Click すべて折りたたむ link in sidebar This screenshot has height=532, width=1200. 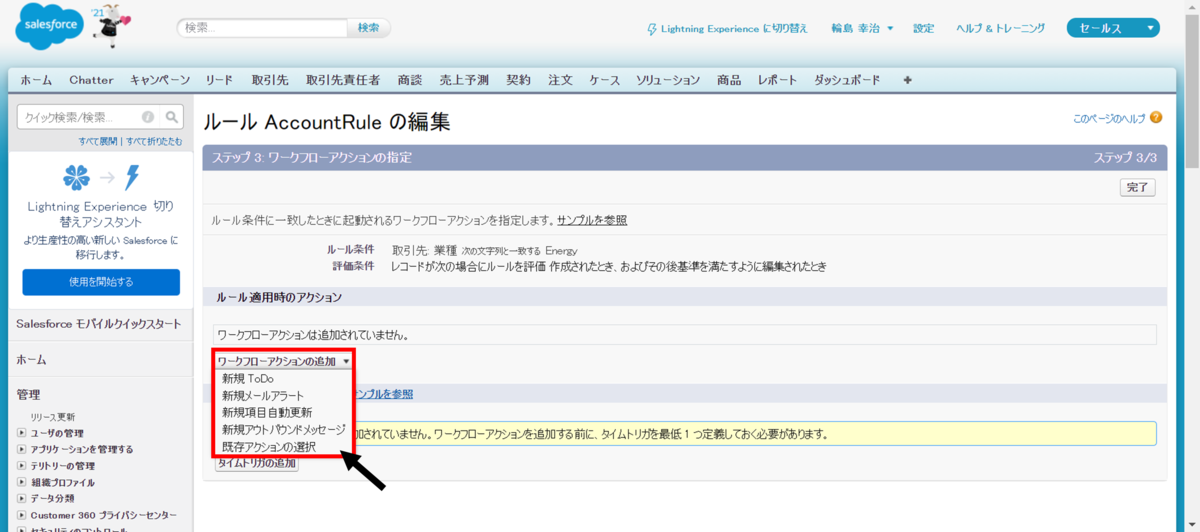point(154,142)
